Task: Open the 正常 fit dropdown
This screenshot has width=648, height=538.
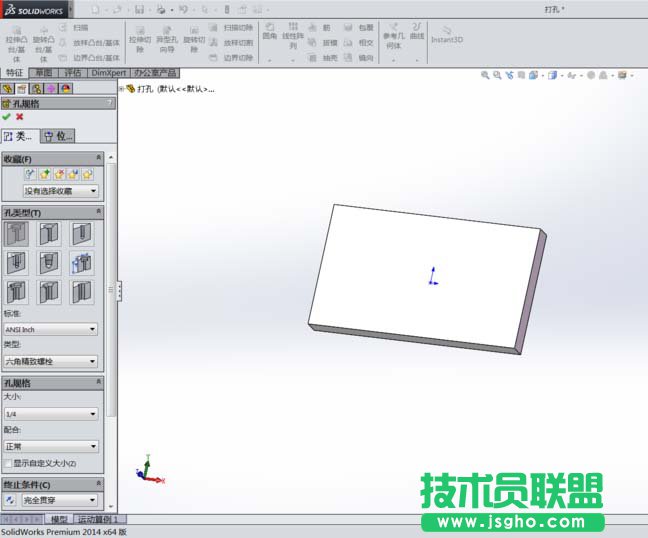Action: point(50,446)
